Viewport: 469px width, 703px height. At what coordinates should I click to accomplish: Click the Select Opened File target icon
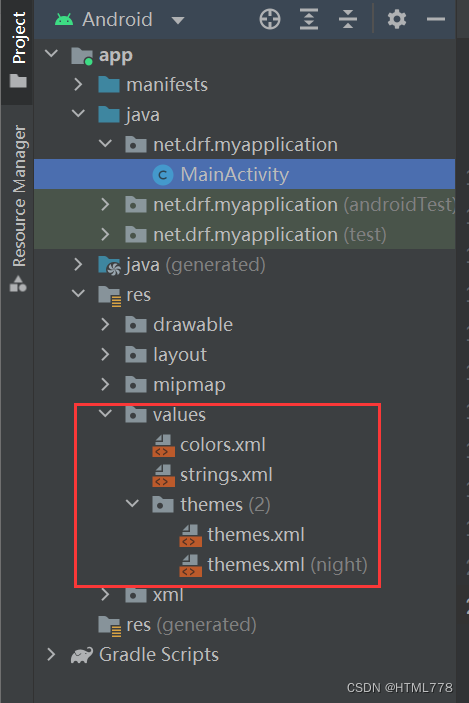(x=270, y=20)
